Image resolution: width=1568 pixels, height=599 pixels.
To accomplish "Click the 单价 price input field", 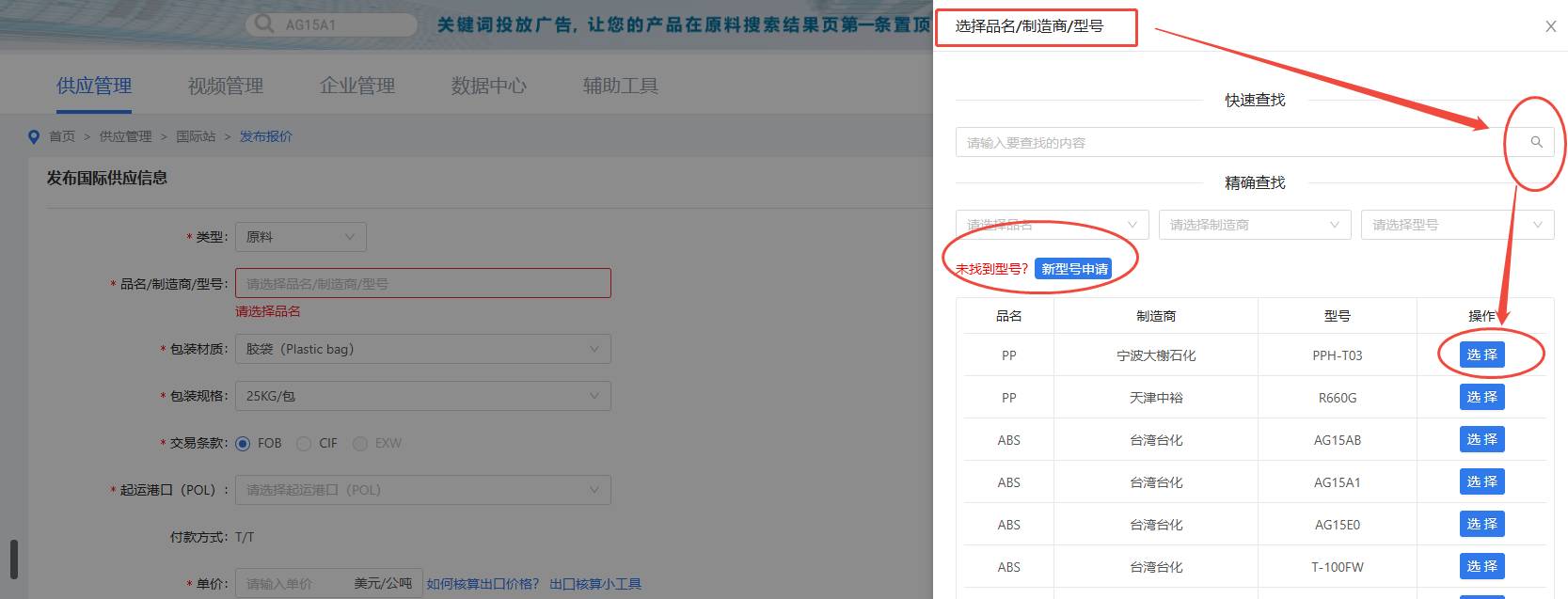I will [329, 584].
